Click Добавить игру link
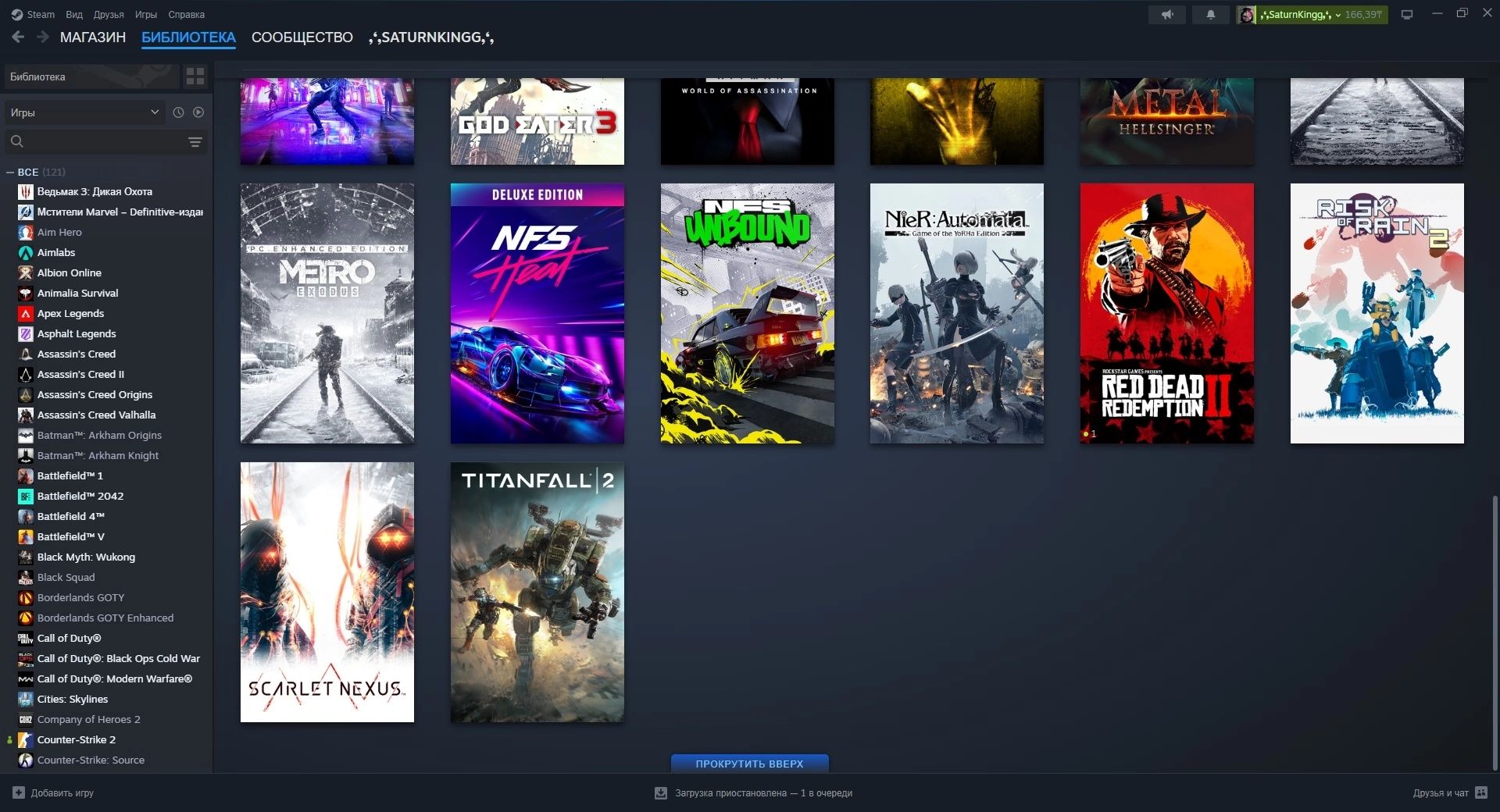The image size is (1500, 812). [62, 792]
